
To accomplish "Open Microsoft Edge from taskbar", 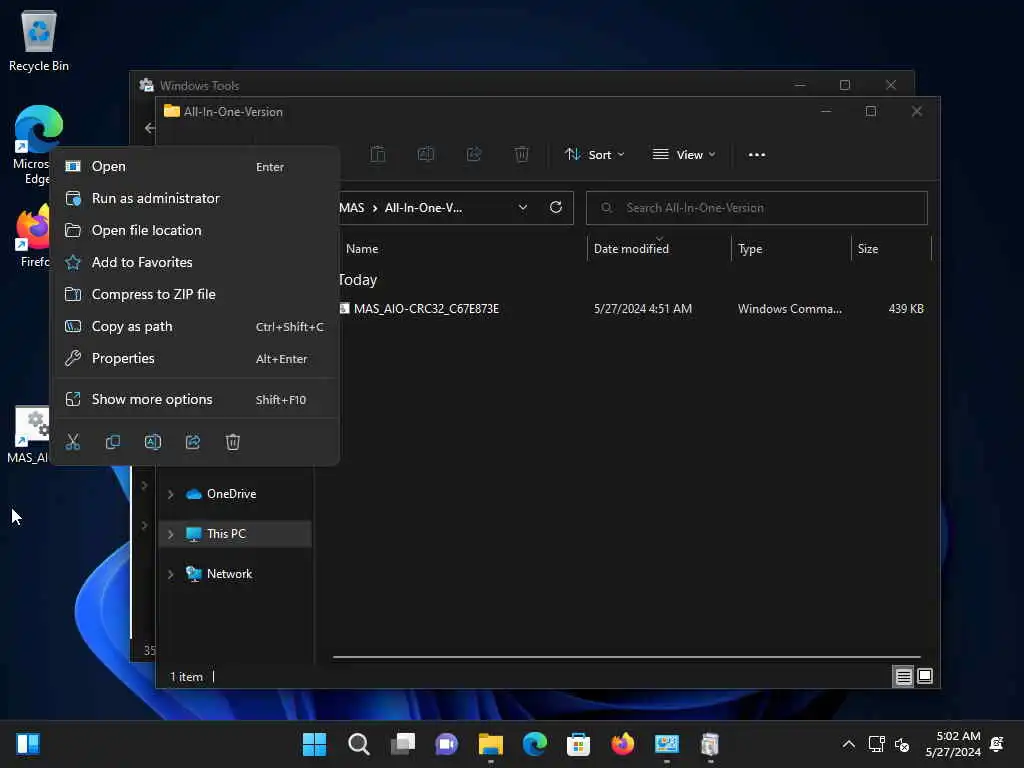I will point(534,744).
